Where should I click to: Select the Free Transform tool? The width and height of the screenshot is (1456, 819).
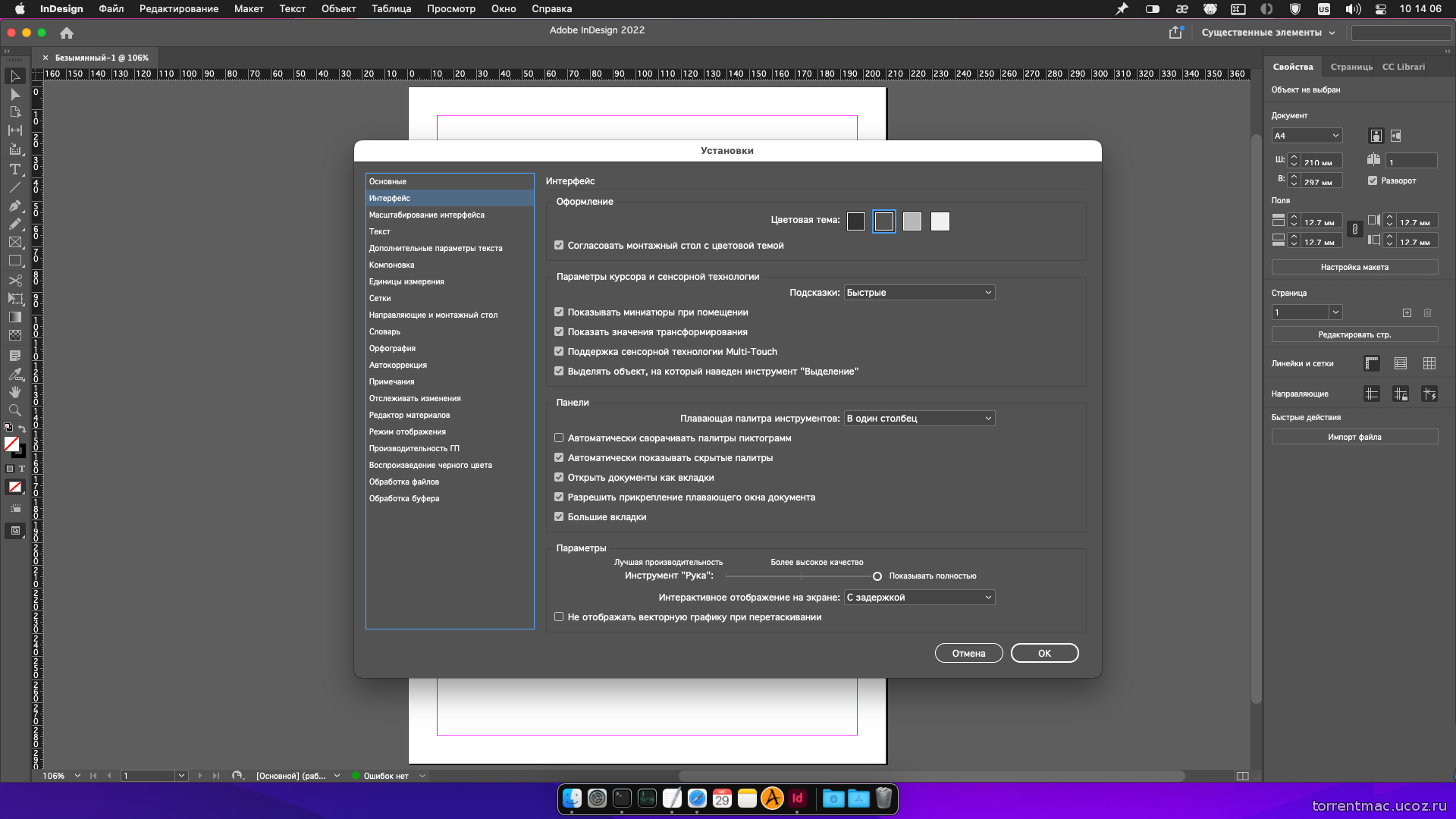[15, 299]
